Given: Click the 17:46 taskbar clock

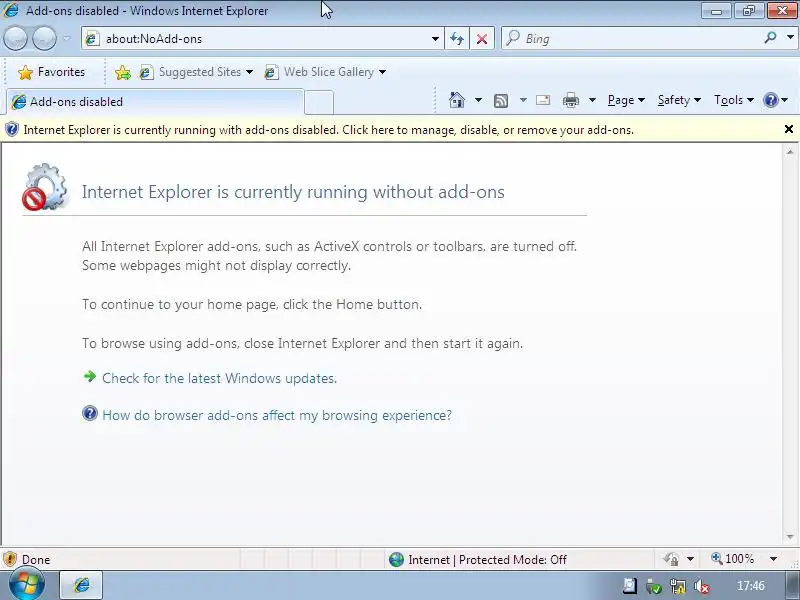Looking at the screenshot, I should point(751,586).
